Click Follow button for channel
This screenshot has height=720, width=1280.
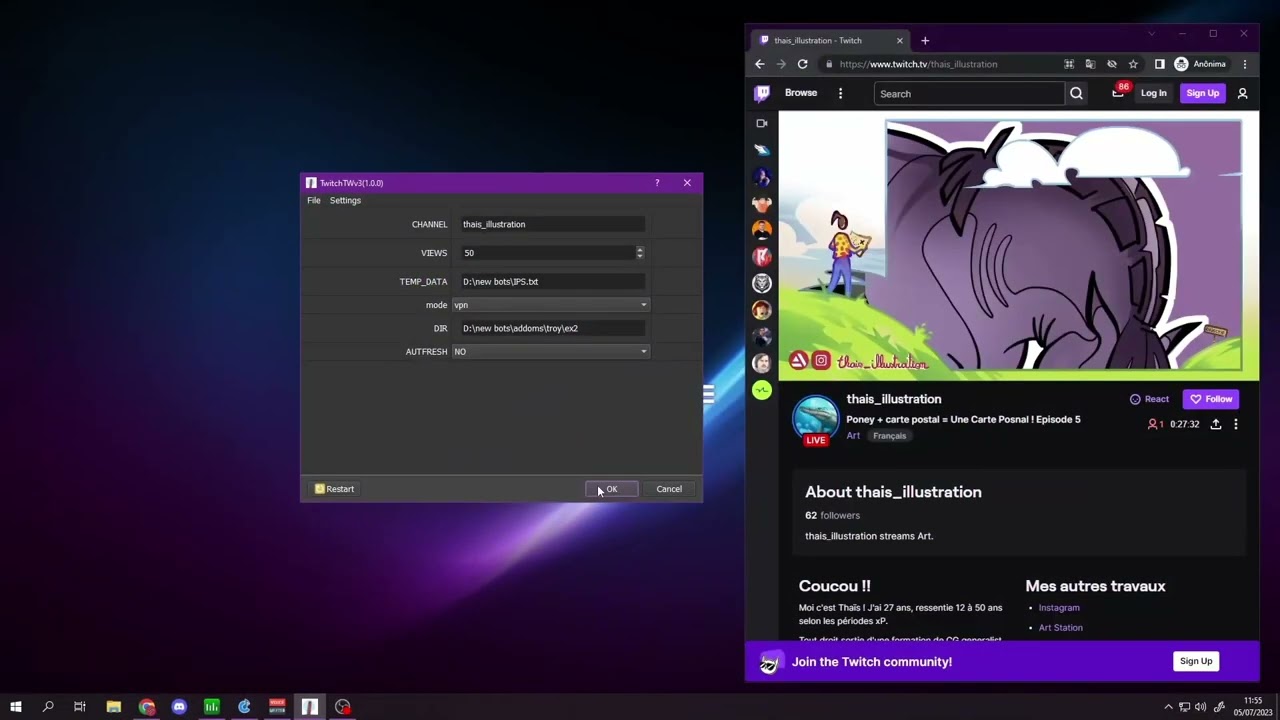pyautogui.click(x=1211, y=399)
